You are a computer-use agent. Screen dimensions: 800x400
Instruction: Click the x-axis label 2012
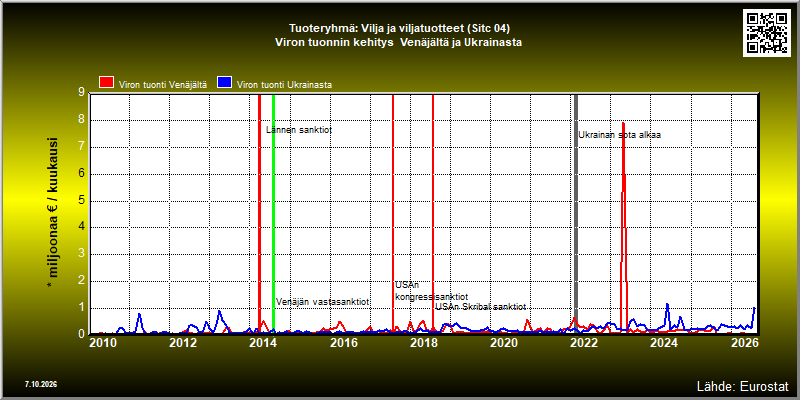coord(183,342)
